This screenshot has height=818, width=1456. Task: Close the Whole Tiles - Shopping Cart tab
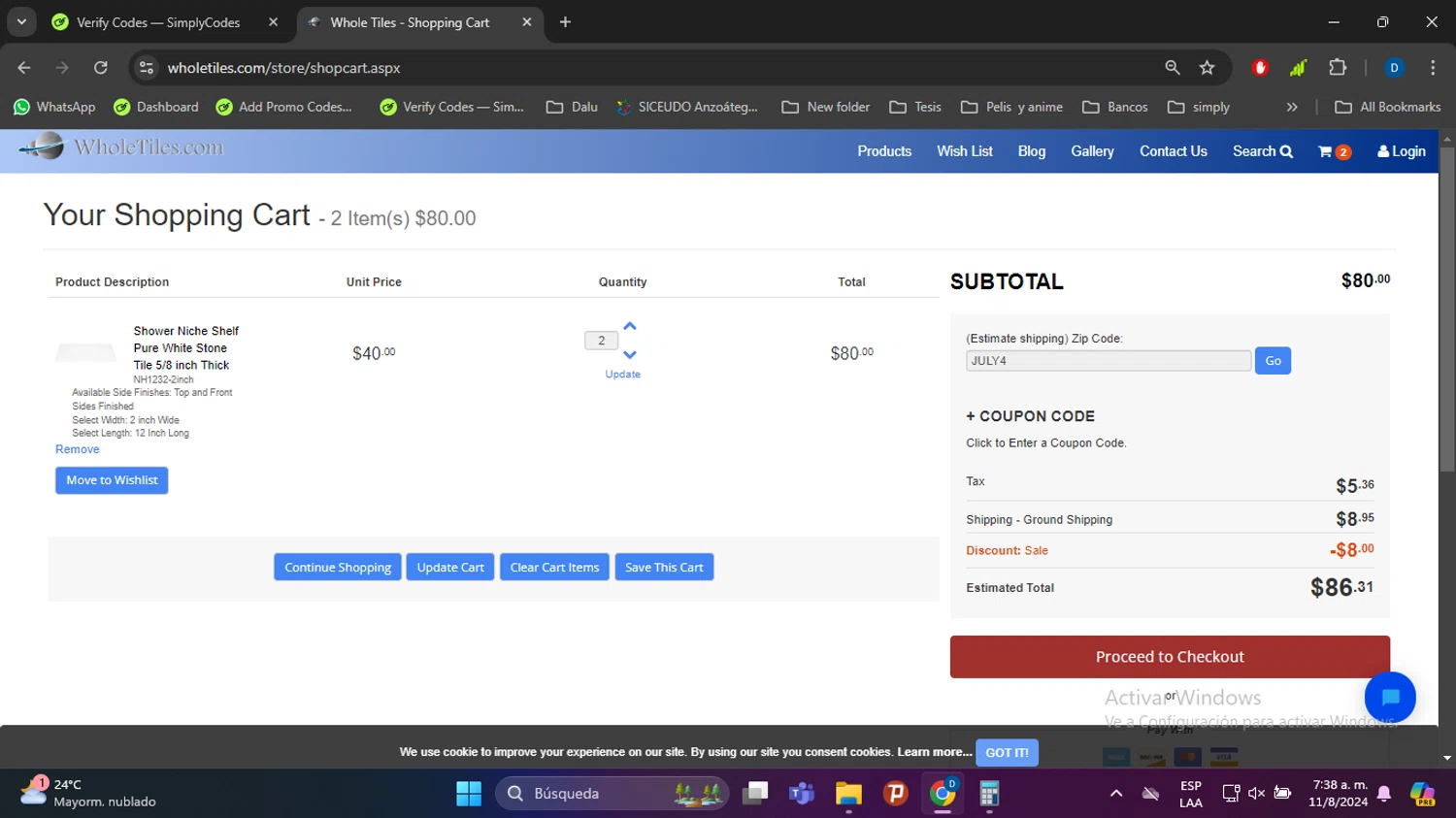coord(527,22)
